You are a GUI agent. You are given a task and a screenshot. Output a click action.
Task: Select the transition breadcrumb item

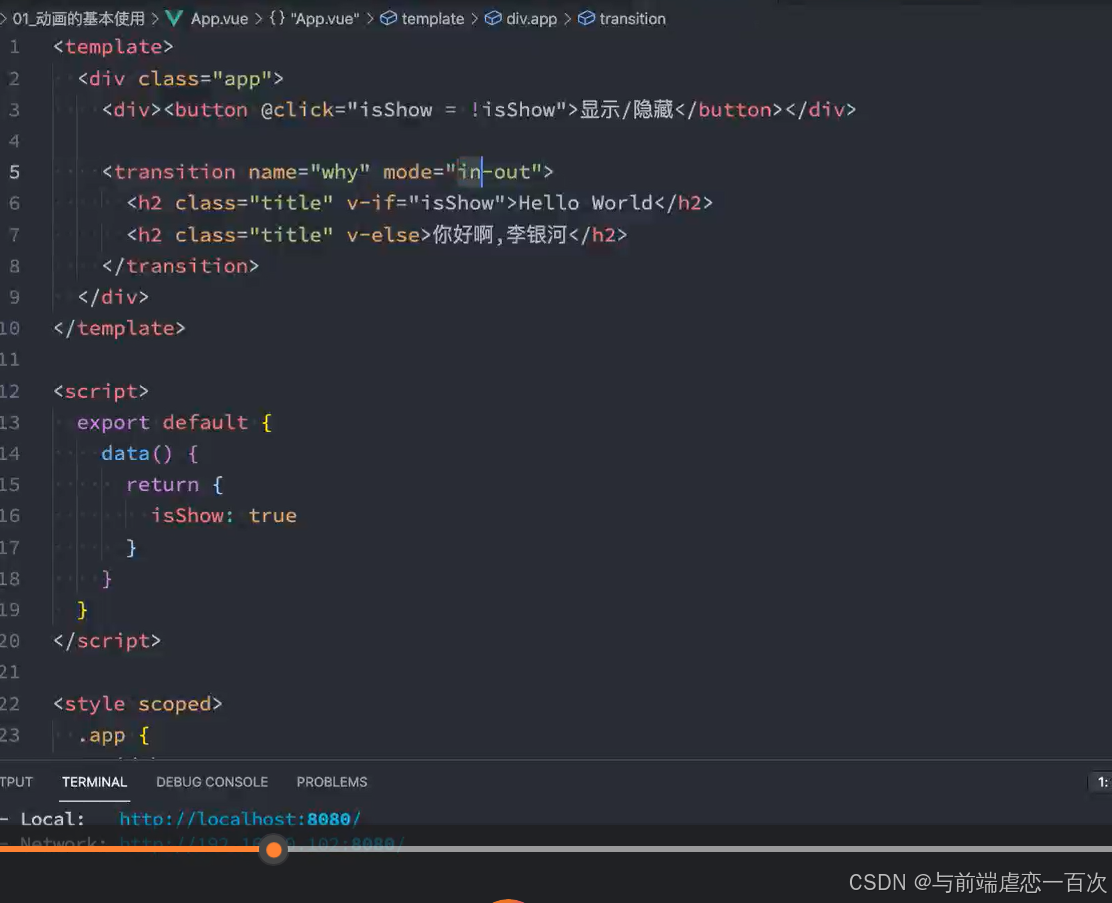(622, 18)
